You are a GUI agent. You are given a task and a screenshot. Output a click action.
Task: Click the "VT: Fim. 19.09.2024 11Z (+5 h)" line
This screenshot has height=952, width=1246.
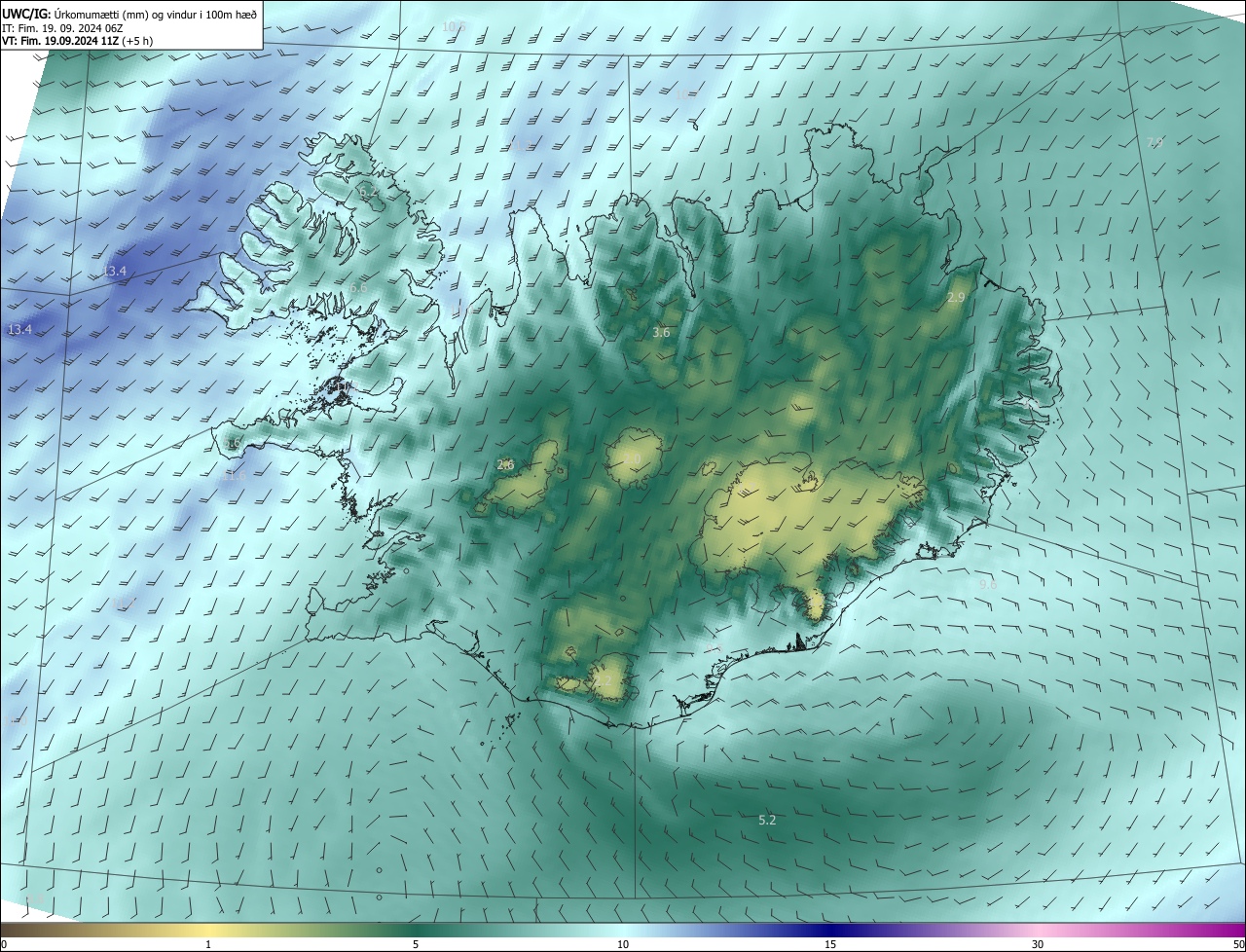point(77,41)
